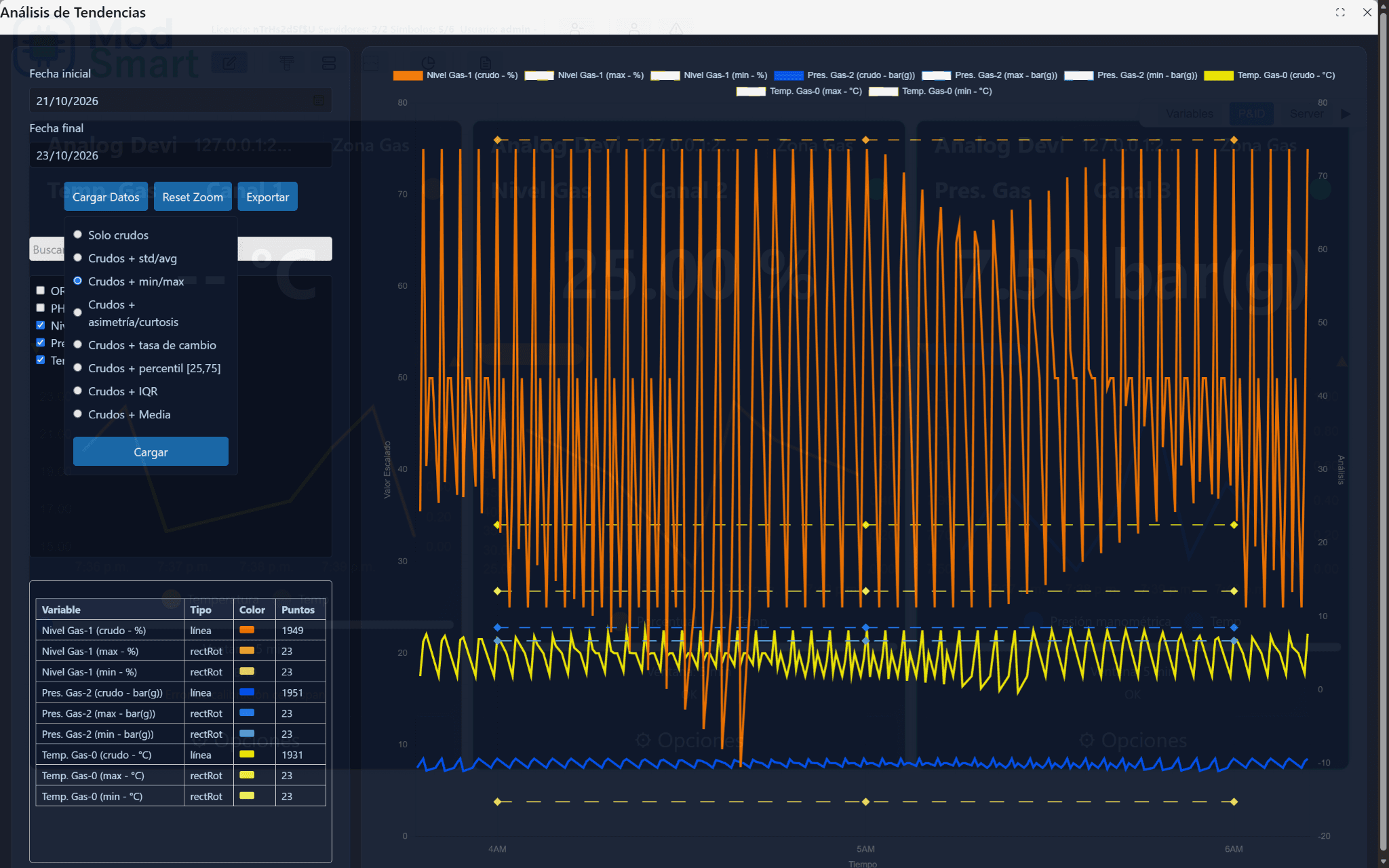
Task: Choose Crudos + asimetría/curtosis option
Action: point(78,313)
